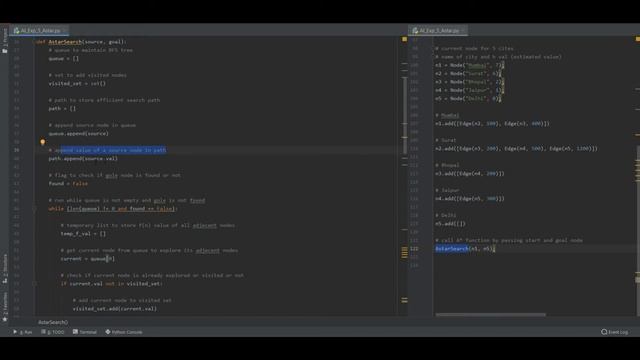Image resolution: width=640 pixels, height=360 pixels.
Task: Click line 'queue = []' in left editor
Action: [x=64, y=58]
